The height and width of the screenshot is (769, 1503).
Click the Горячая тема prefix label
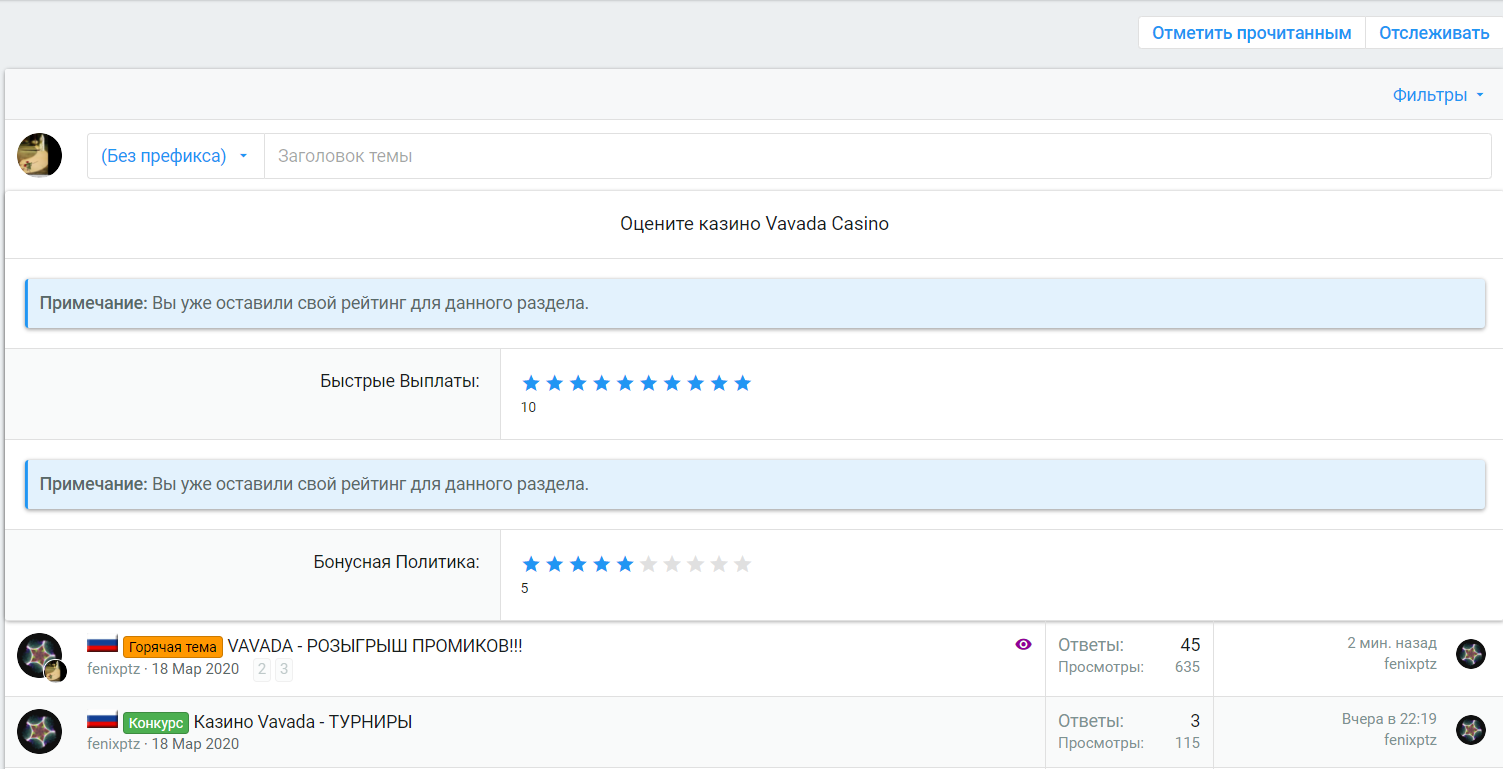tap(173, 647)
